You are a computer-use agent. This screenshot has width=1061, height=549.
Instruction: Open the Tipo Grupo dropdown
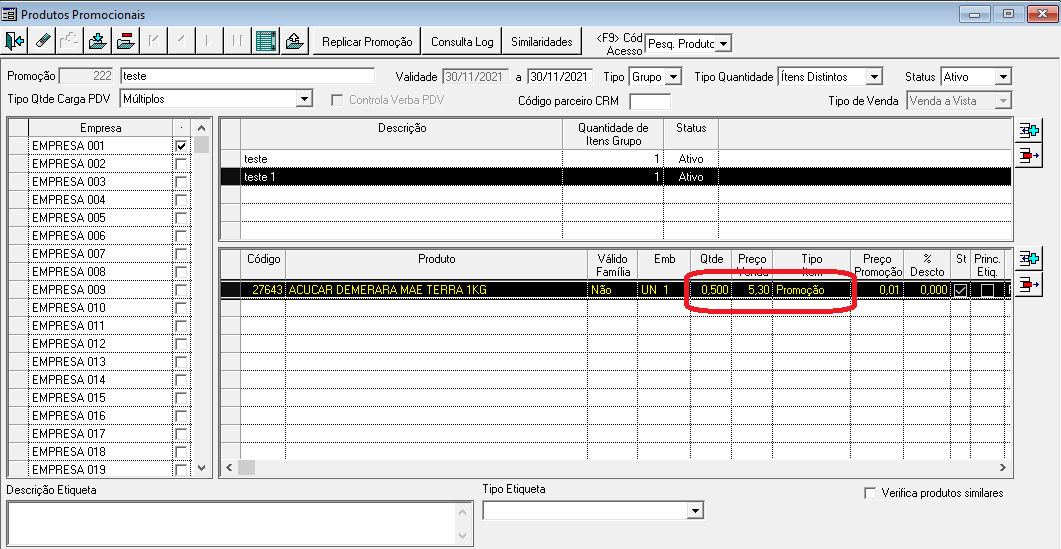[673, 77]
